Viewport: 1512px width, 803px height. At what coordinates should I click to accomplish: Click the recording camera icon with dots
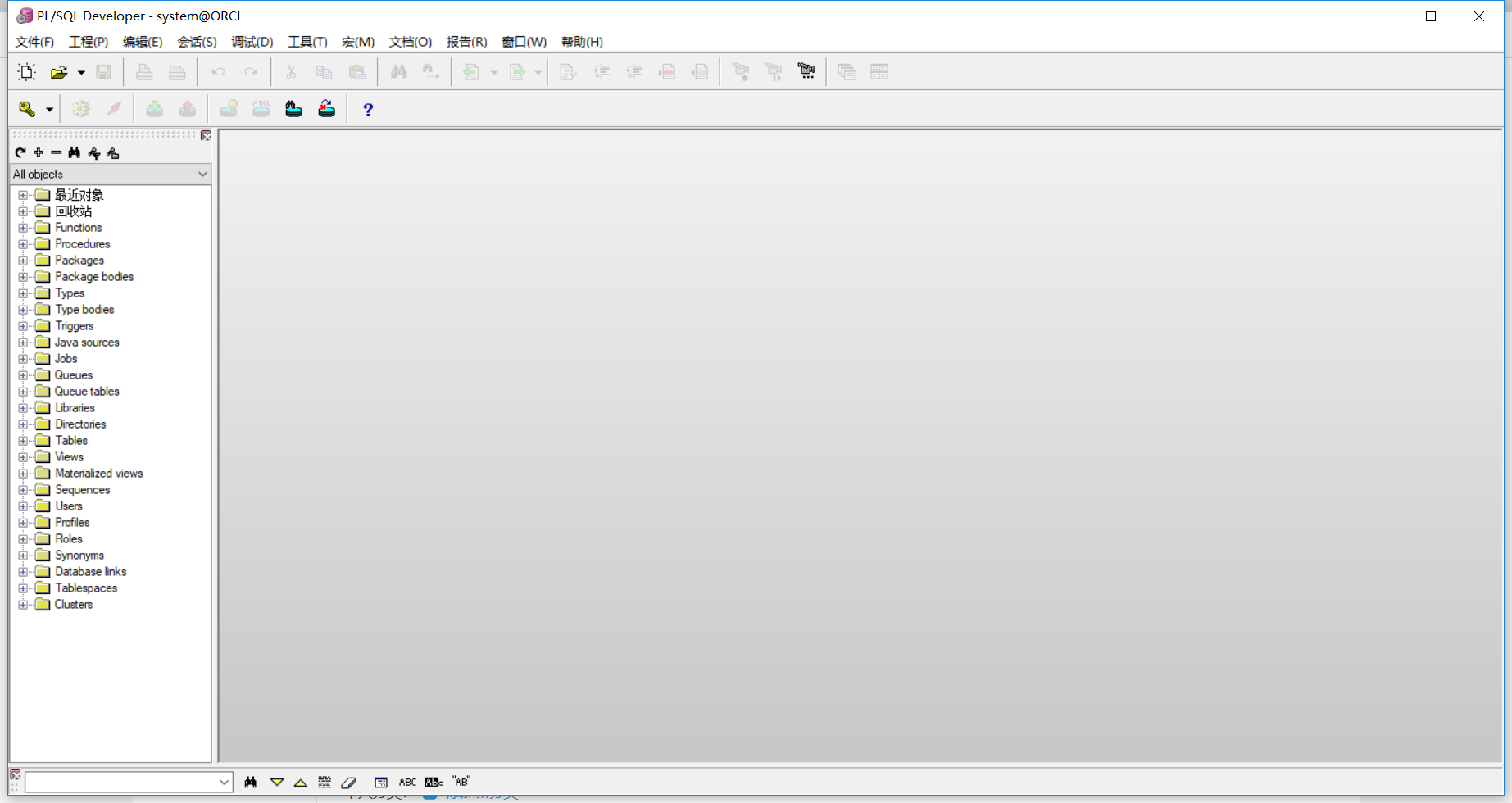point(806,72)
